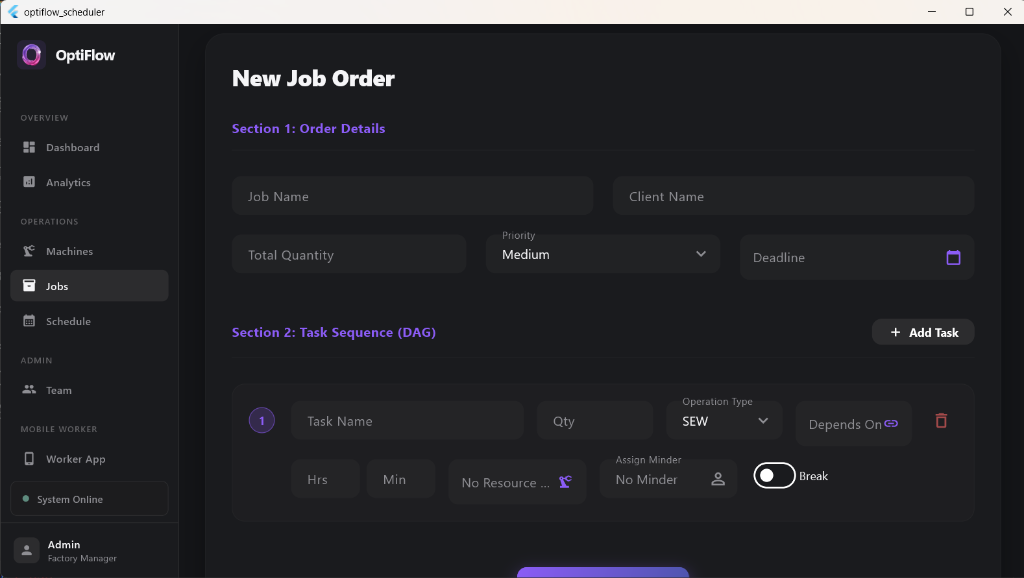Open the Priority Medium dropdown

click(x=603, y=254)
